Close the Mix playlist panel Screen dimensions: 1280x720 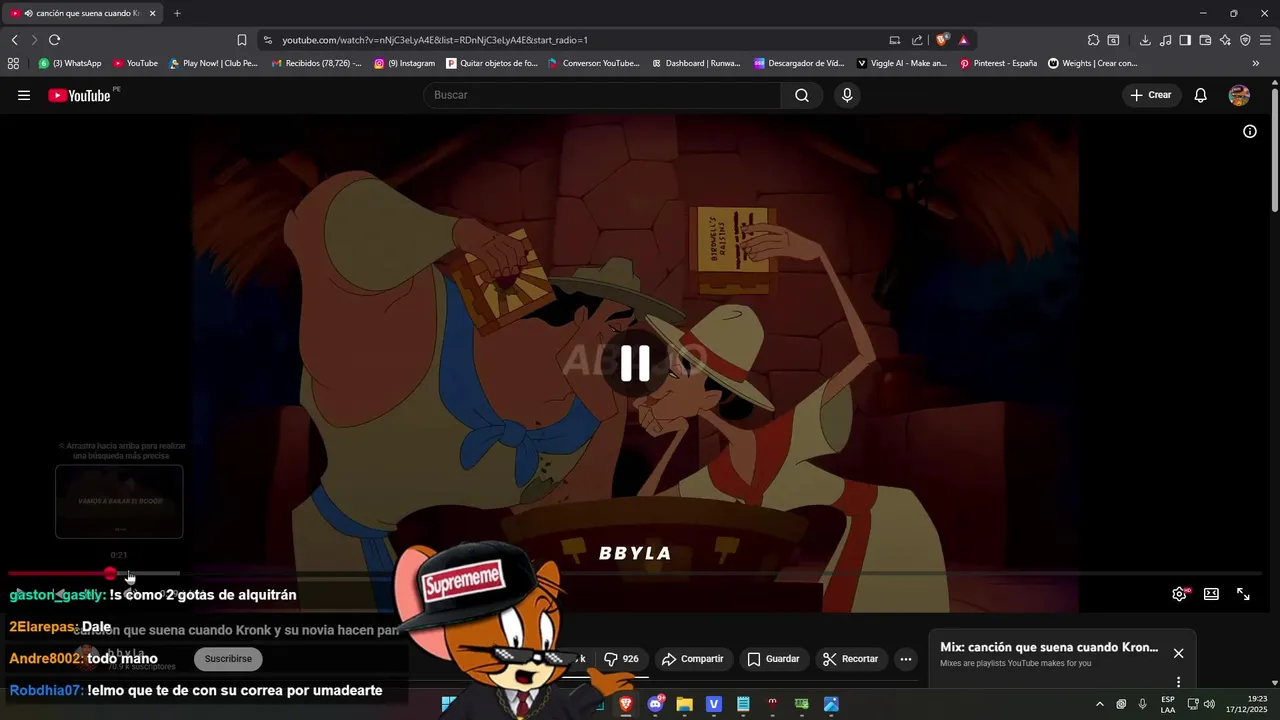pyautogui.click(x=1178, y=653)
